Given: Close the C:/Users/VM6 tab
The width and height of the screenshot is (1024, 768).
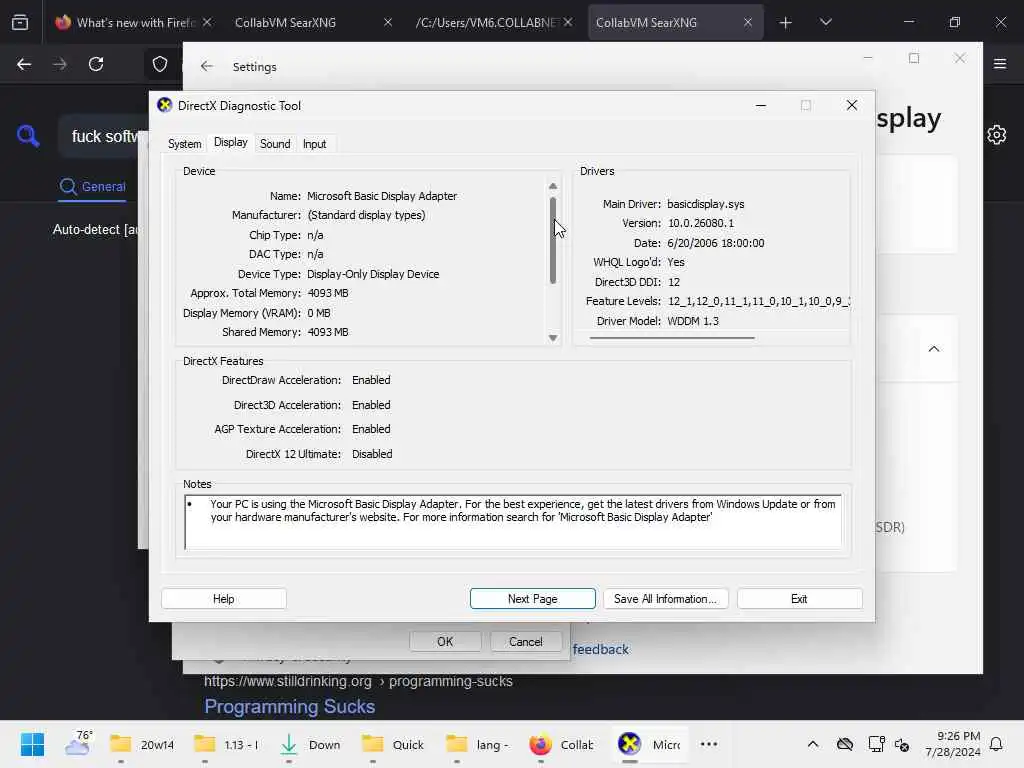Looking at the screenshot, I should click(568, 22).
